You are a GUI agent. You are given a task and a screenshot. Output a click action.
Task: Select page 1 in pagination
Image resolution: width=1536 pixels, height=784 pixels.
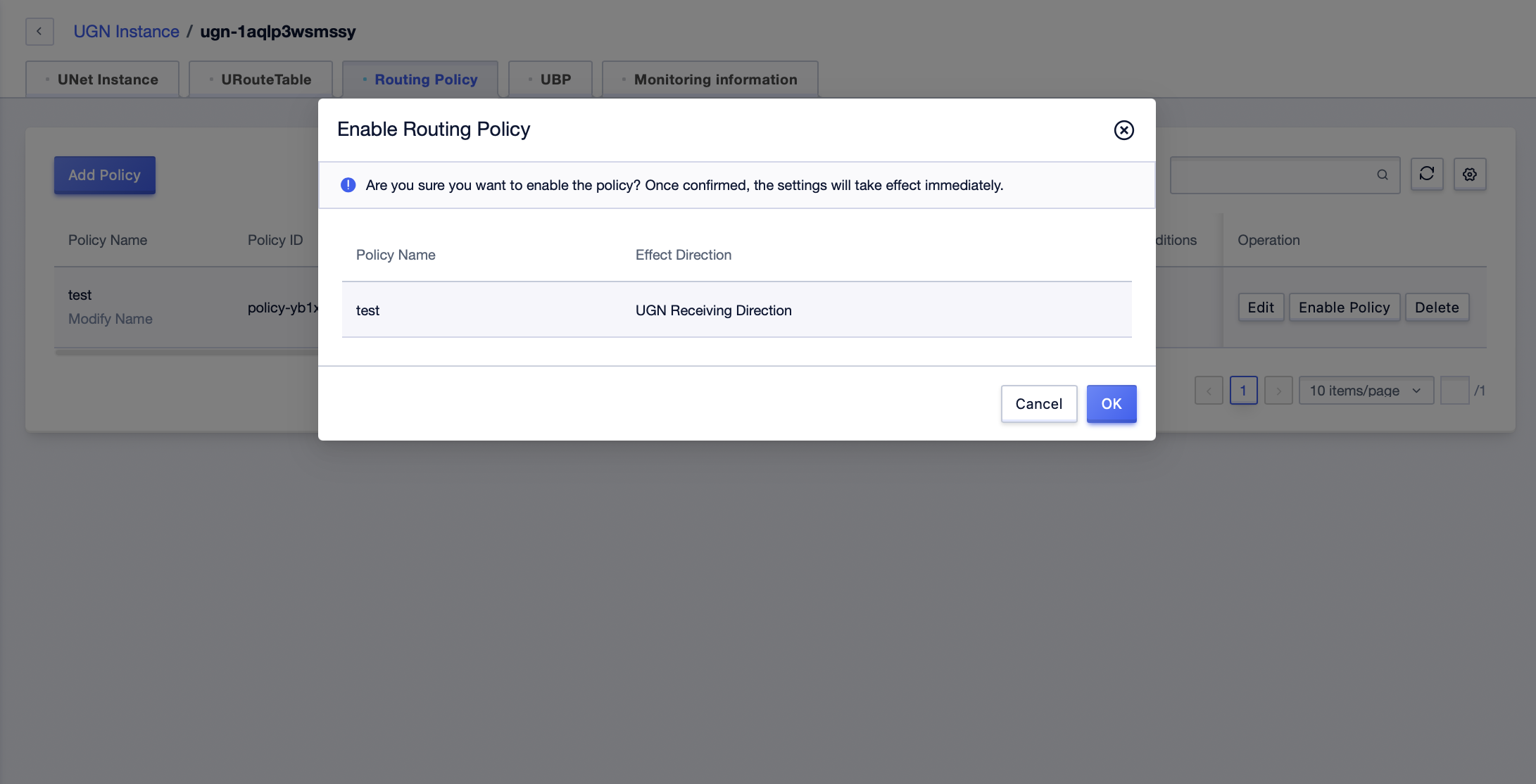1243,391
